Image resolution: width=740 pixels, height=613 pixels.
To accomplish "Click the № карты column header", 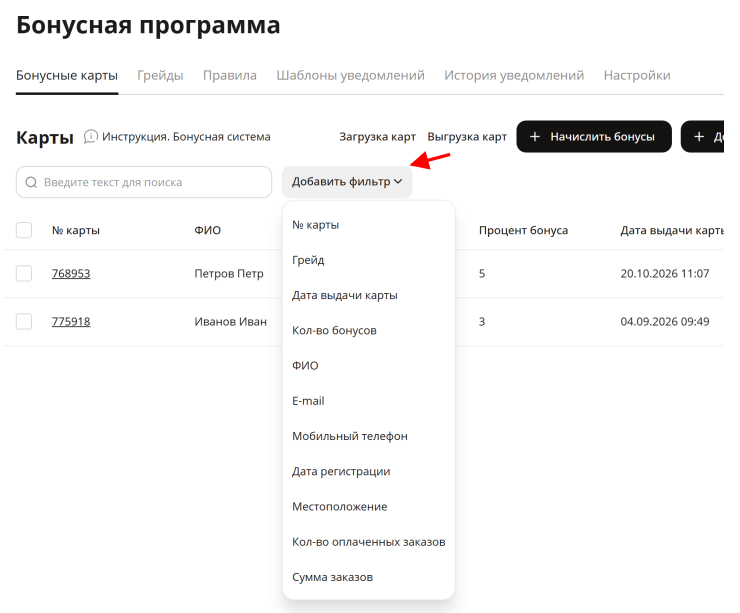I will click(x=76, y=230).
